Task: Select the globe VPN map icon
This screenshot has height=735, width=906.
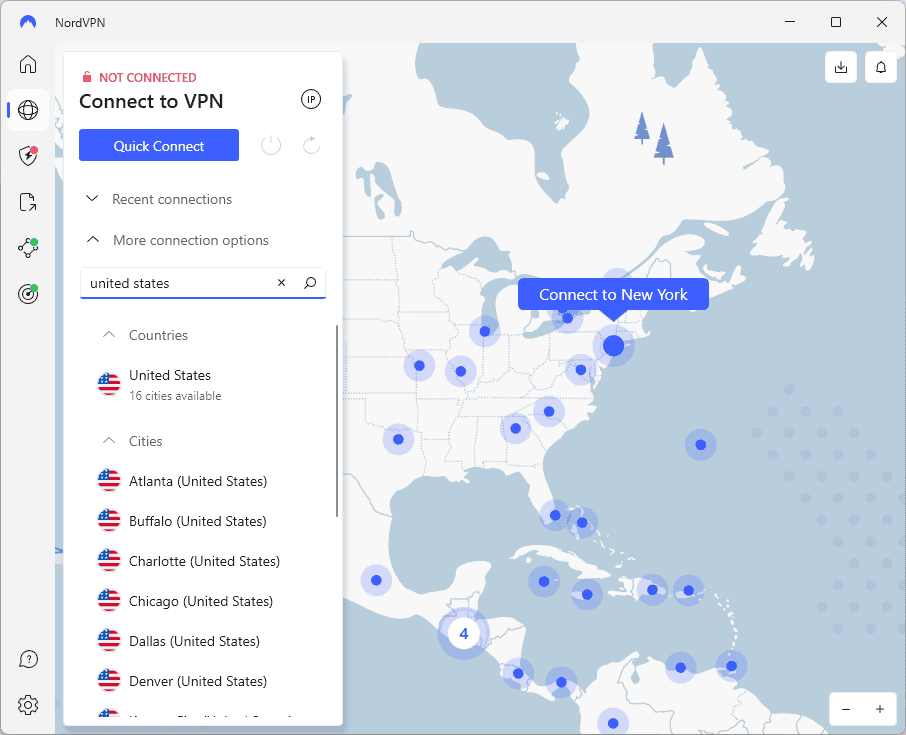Action: 28,110
